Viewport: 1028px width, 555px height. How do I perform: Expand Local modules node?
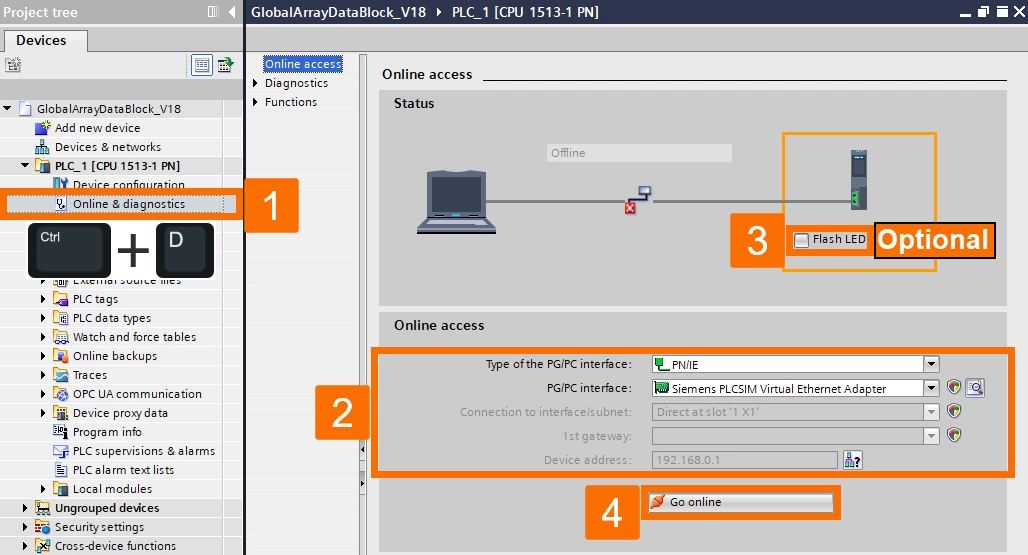point(43,489)
